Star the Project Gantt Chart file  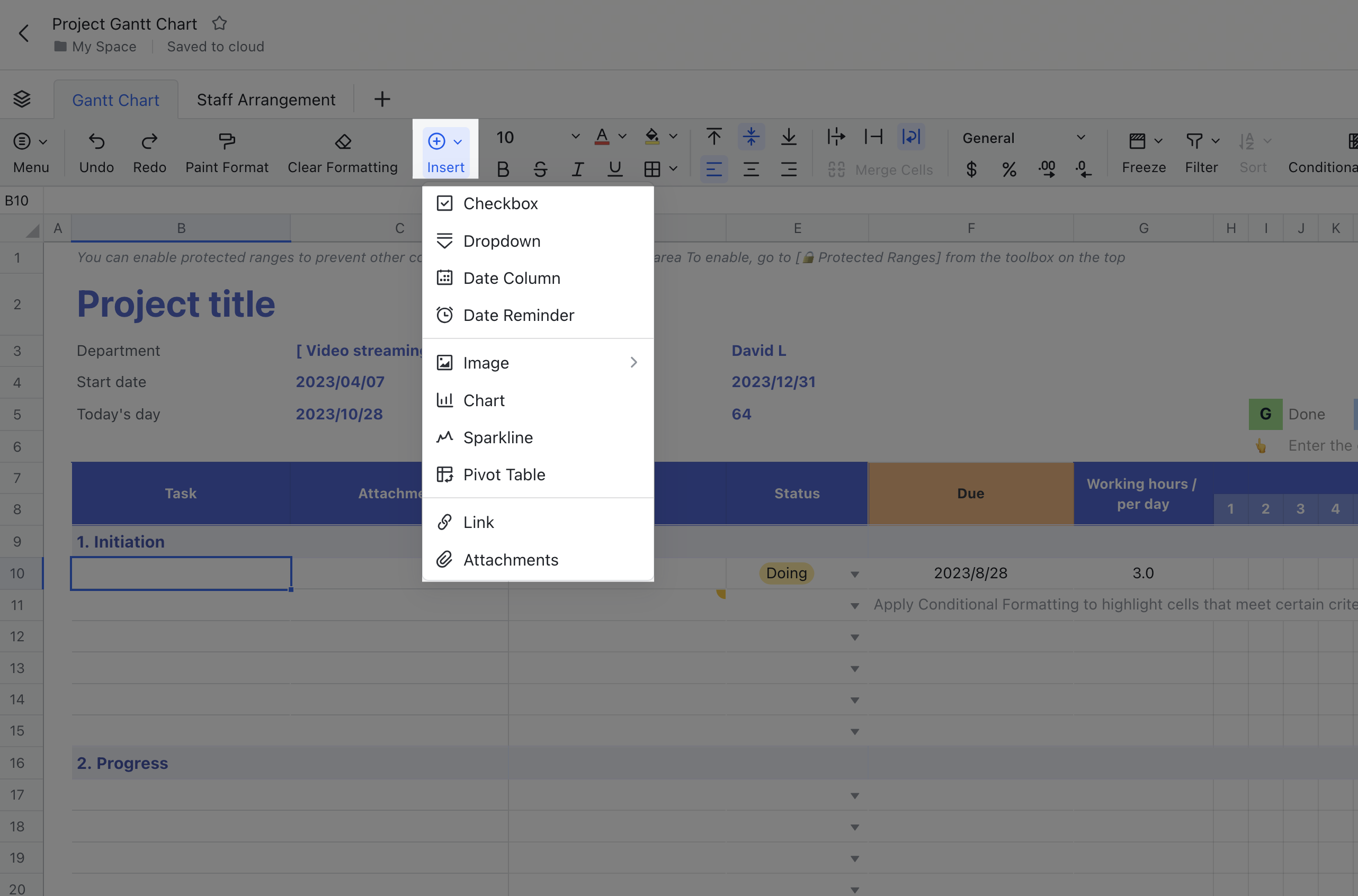click(x=219, y=23)
